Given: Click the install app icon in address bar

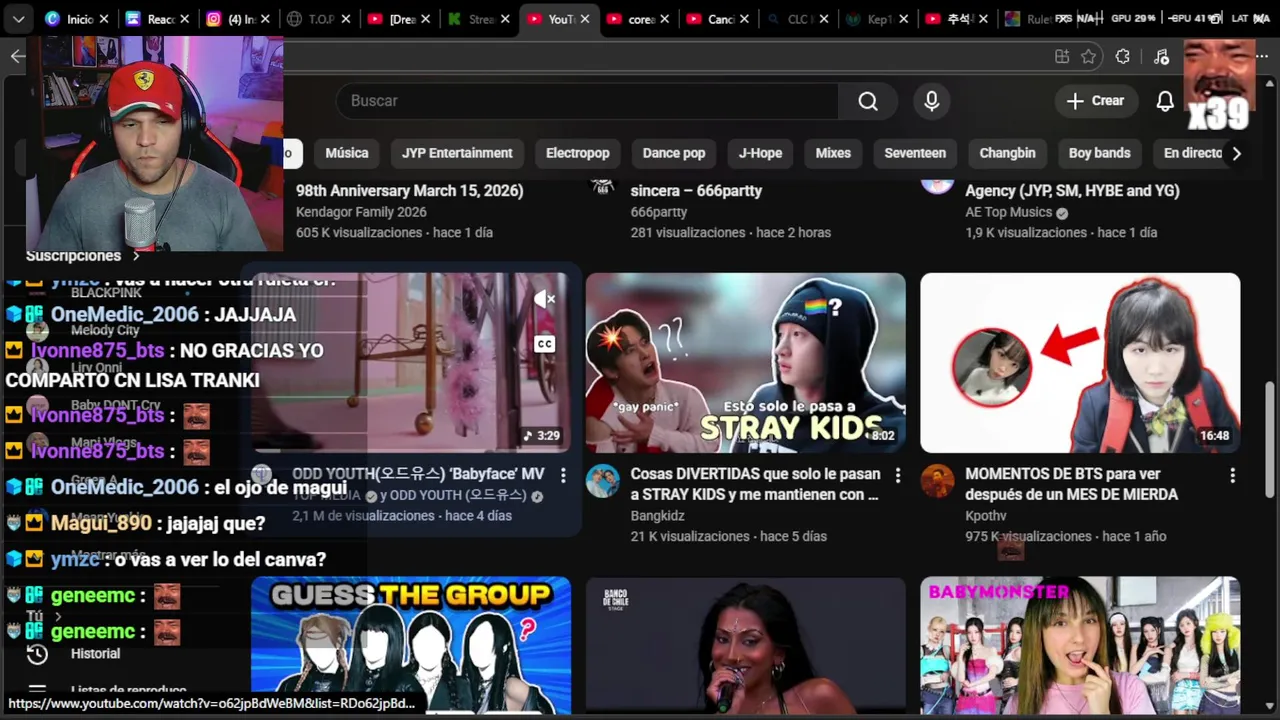Looking at the screenshot, I should tap(1062, 57).
